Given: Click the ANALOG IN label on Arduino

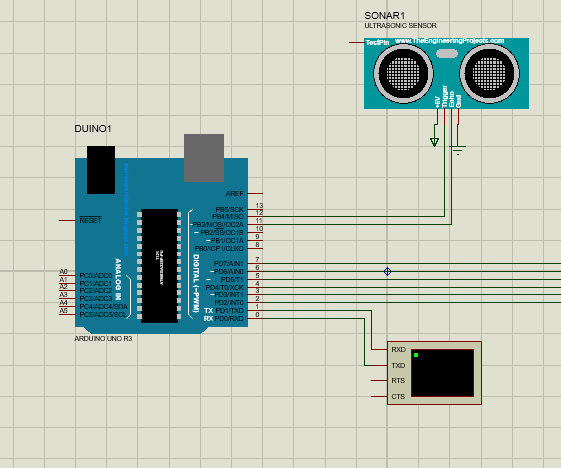Looking at the screenshot, I should pos(118,279).
